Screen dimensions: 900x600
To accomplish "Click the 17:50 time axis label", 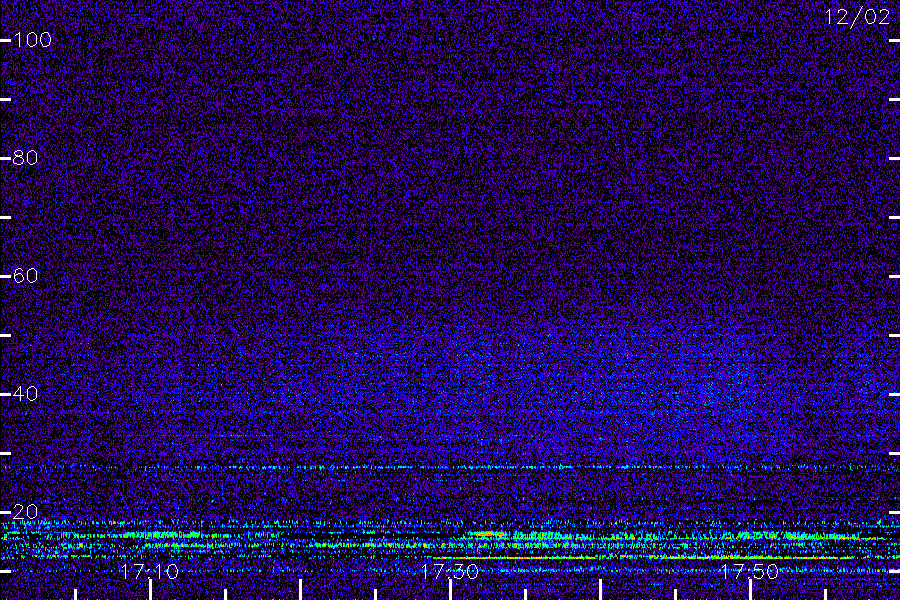I will point(750,571).
